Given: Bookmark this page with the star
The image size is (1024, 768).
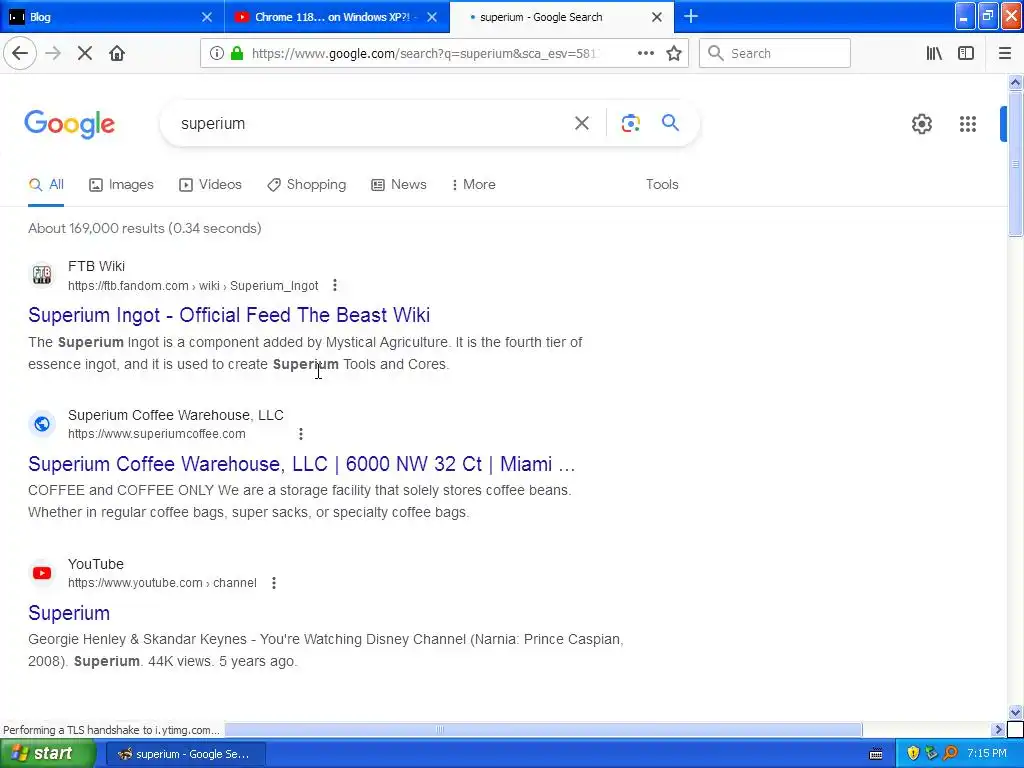Looking at the screenshot, I should tap(674, 54).
